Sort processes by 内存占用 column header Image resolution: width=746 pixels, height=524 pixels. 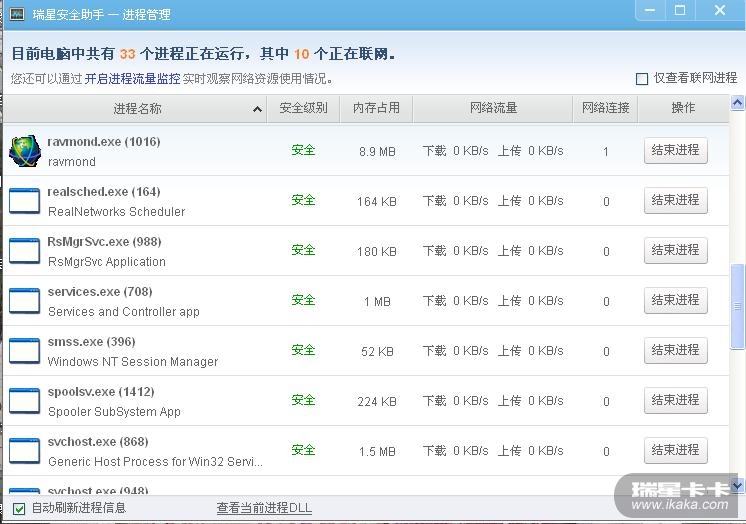[x=376, y=108]
